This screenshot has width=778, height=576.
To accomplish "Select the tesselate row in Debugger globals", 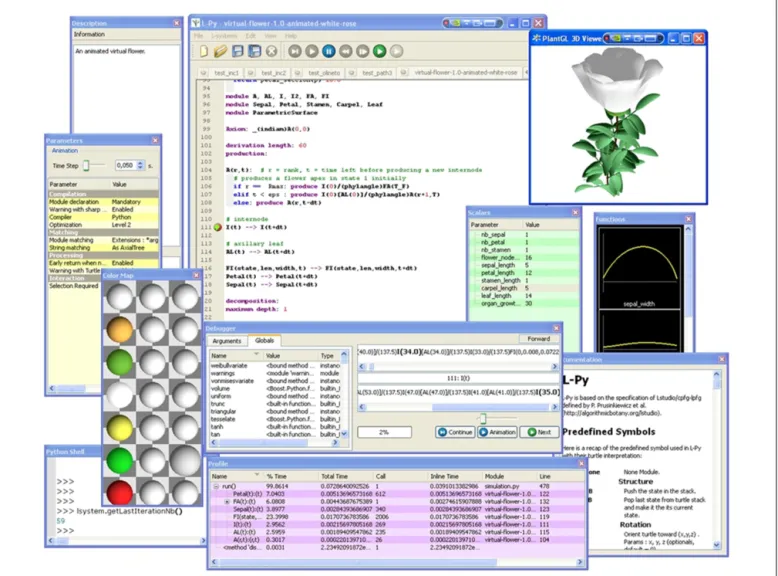I will [x=274, y=419].
